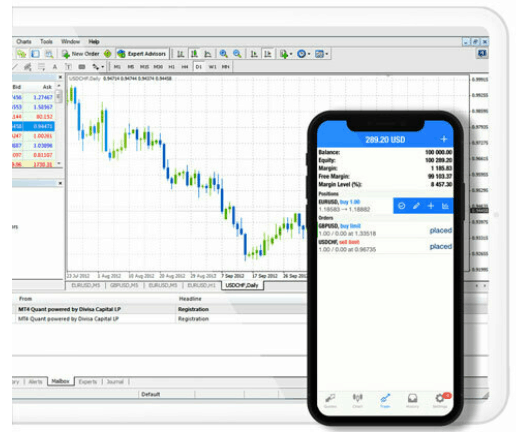Select the candlestick chart type icon
The height and width of the screenshot is (433, 516).
tap(194, 54)
